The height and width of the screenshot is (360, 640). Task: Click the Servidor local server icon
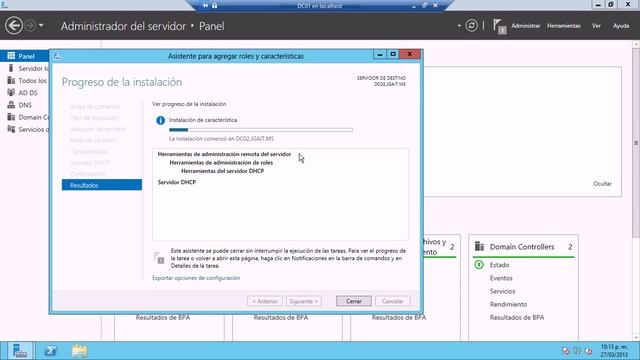[11, 68]
